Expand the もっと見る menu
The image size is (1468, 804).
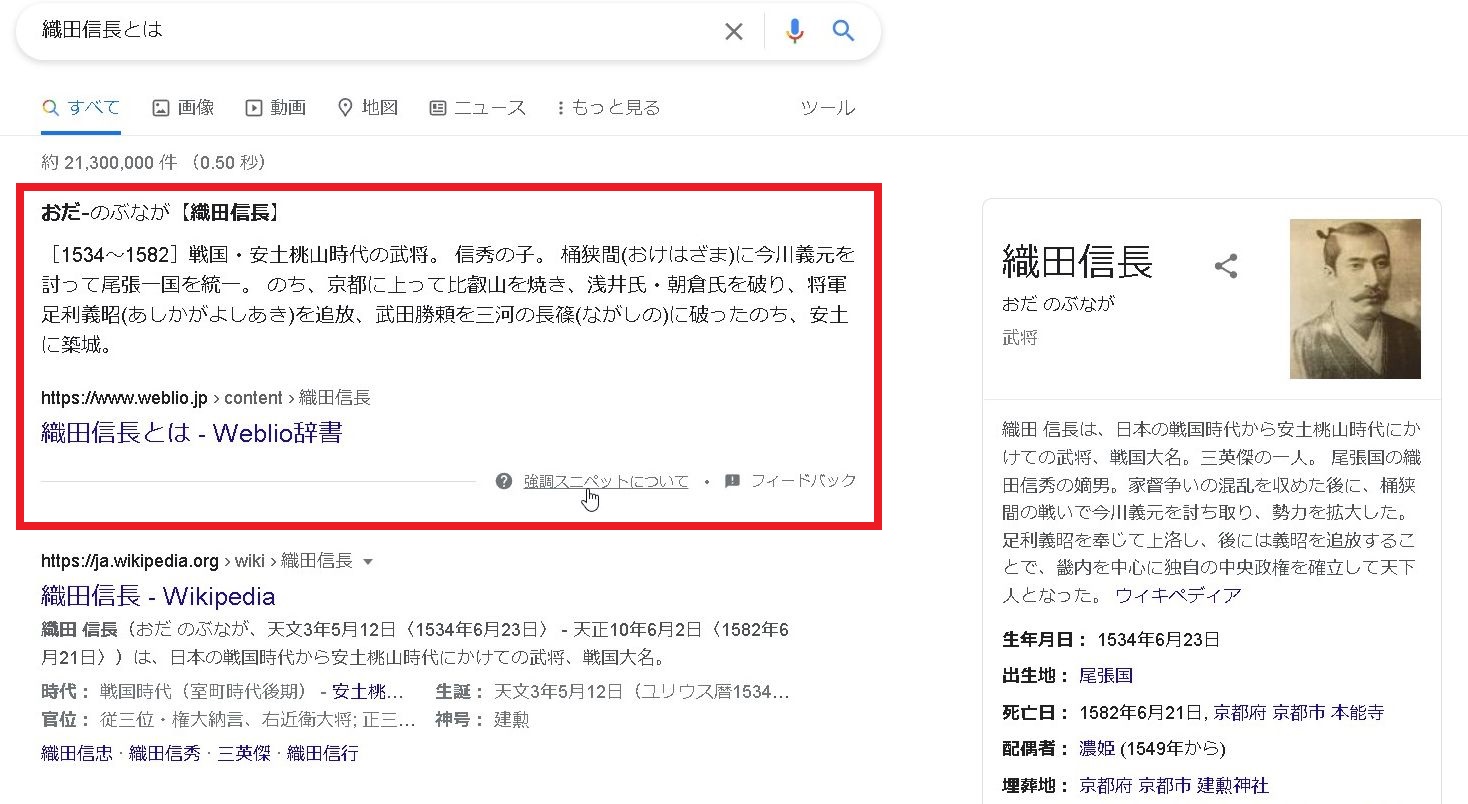(x=608, y=108)
